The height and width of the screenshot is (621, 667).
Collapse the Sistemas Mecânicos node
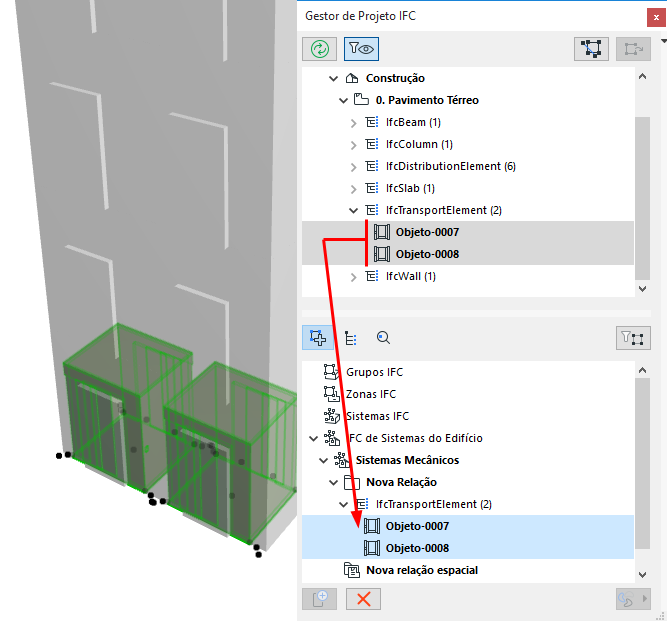tap(324, 461)
